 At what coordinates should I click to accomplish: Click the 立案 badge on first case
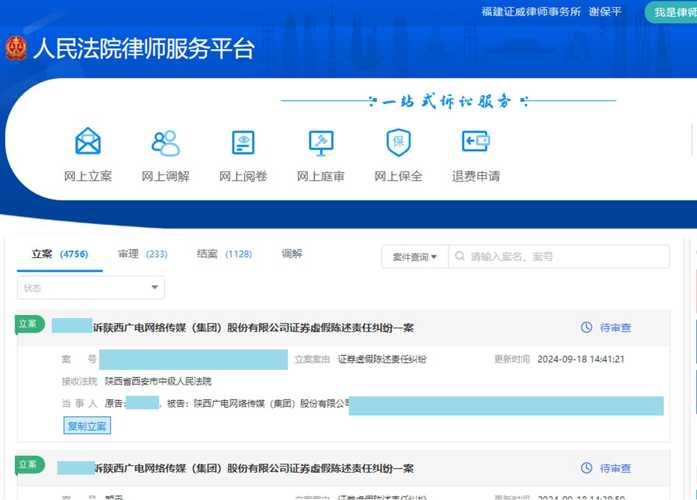pyautogui.click(x=29, y=324)
